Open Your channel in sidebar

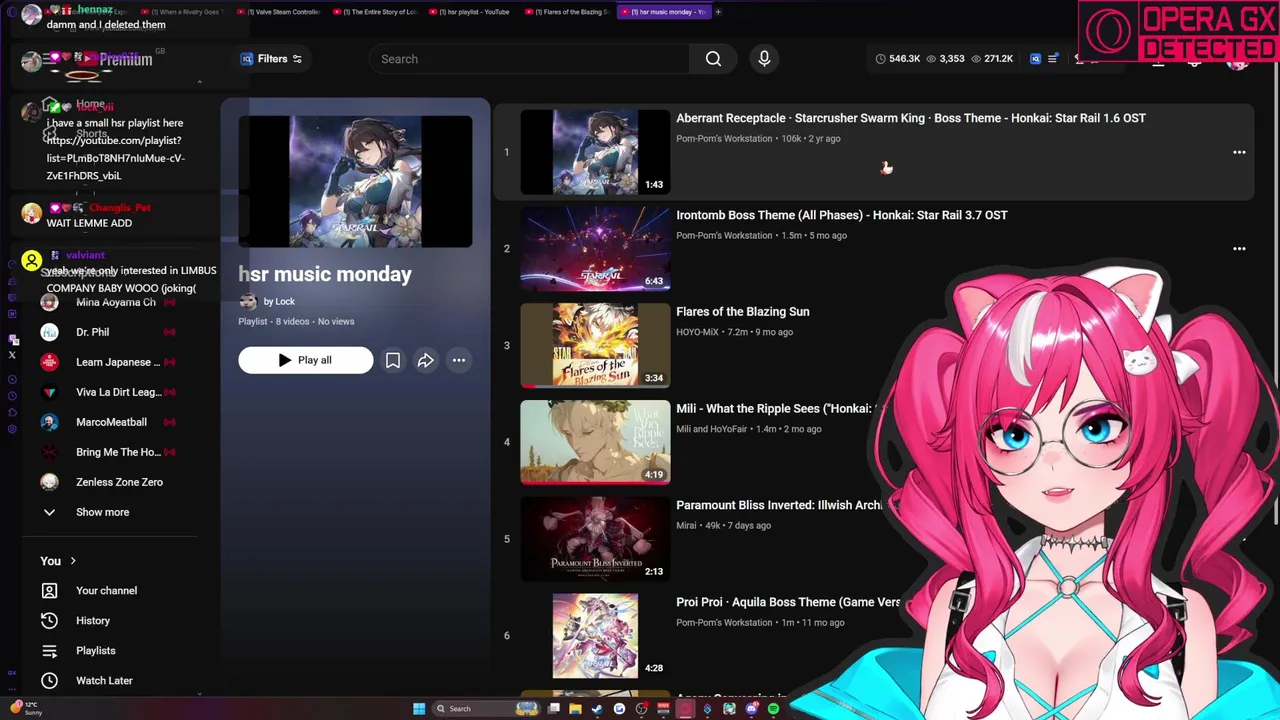tap(106, 590)
